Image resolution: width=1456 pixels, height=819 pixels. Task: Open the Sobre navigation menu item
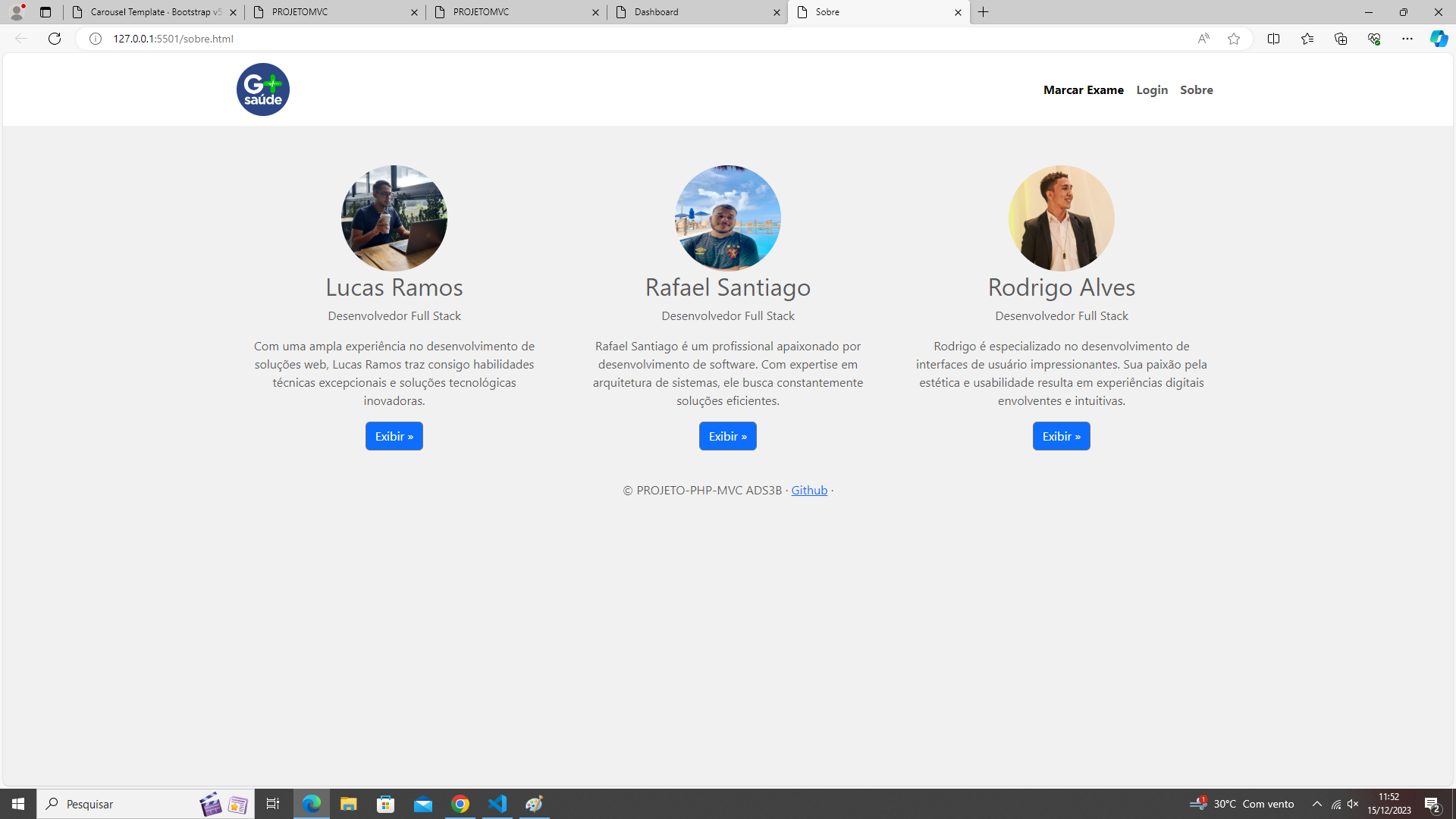[x=1197, y=90]
